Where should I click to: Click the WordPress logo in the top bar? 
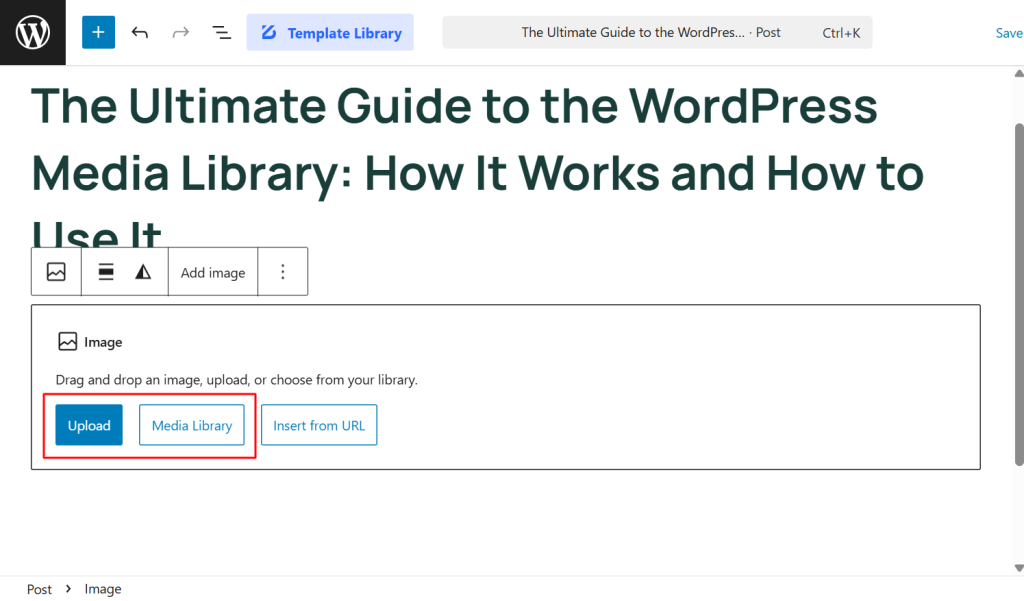click(x=32, y=31)
